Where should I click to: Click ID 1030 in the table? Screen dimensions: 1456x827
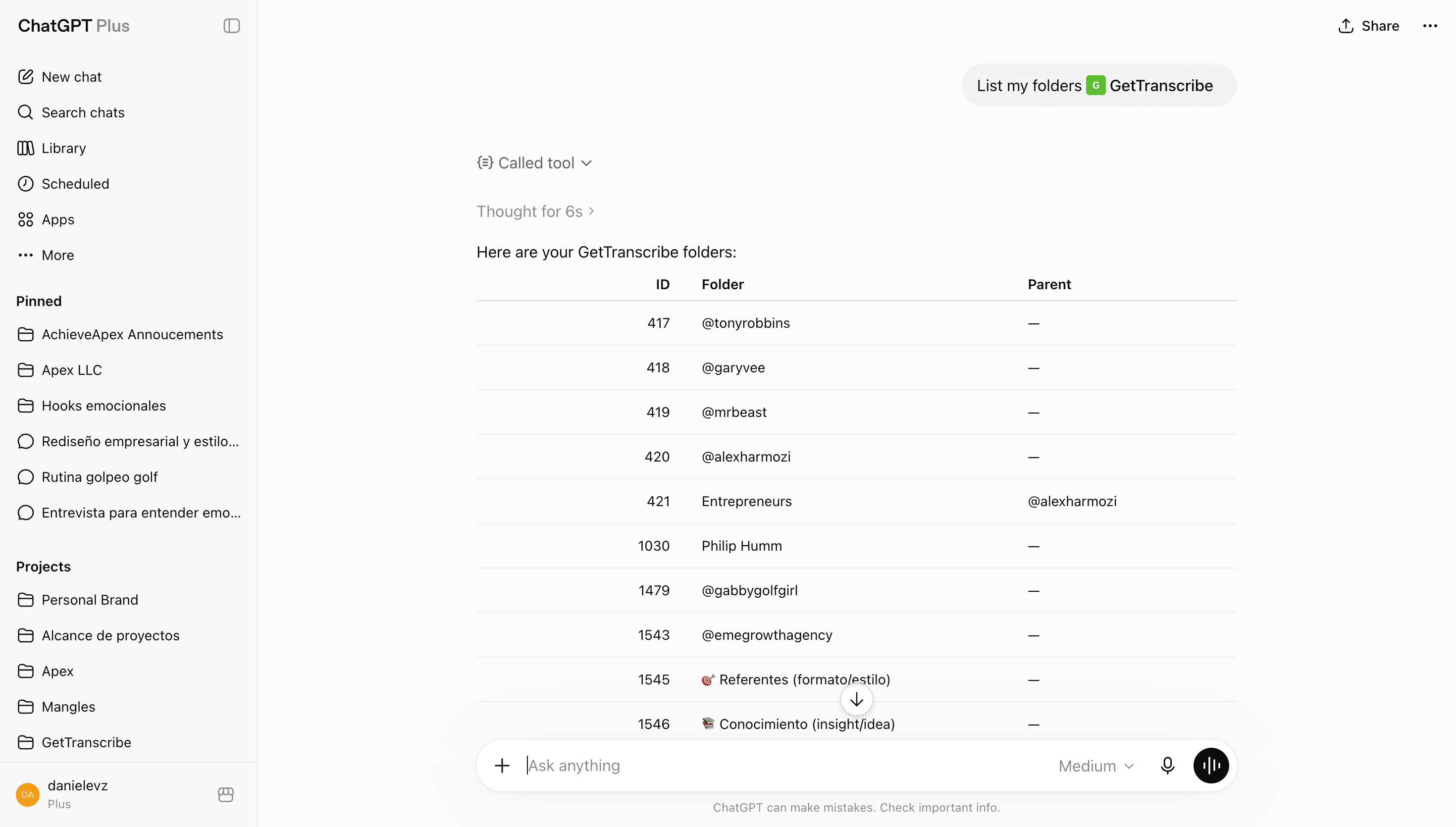654,546
